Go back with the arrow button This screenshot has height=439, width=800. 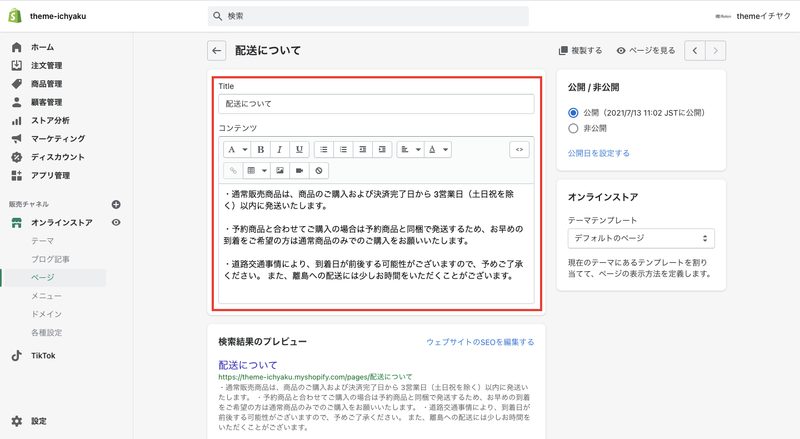point(217,51)
